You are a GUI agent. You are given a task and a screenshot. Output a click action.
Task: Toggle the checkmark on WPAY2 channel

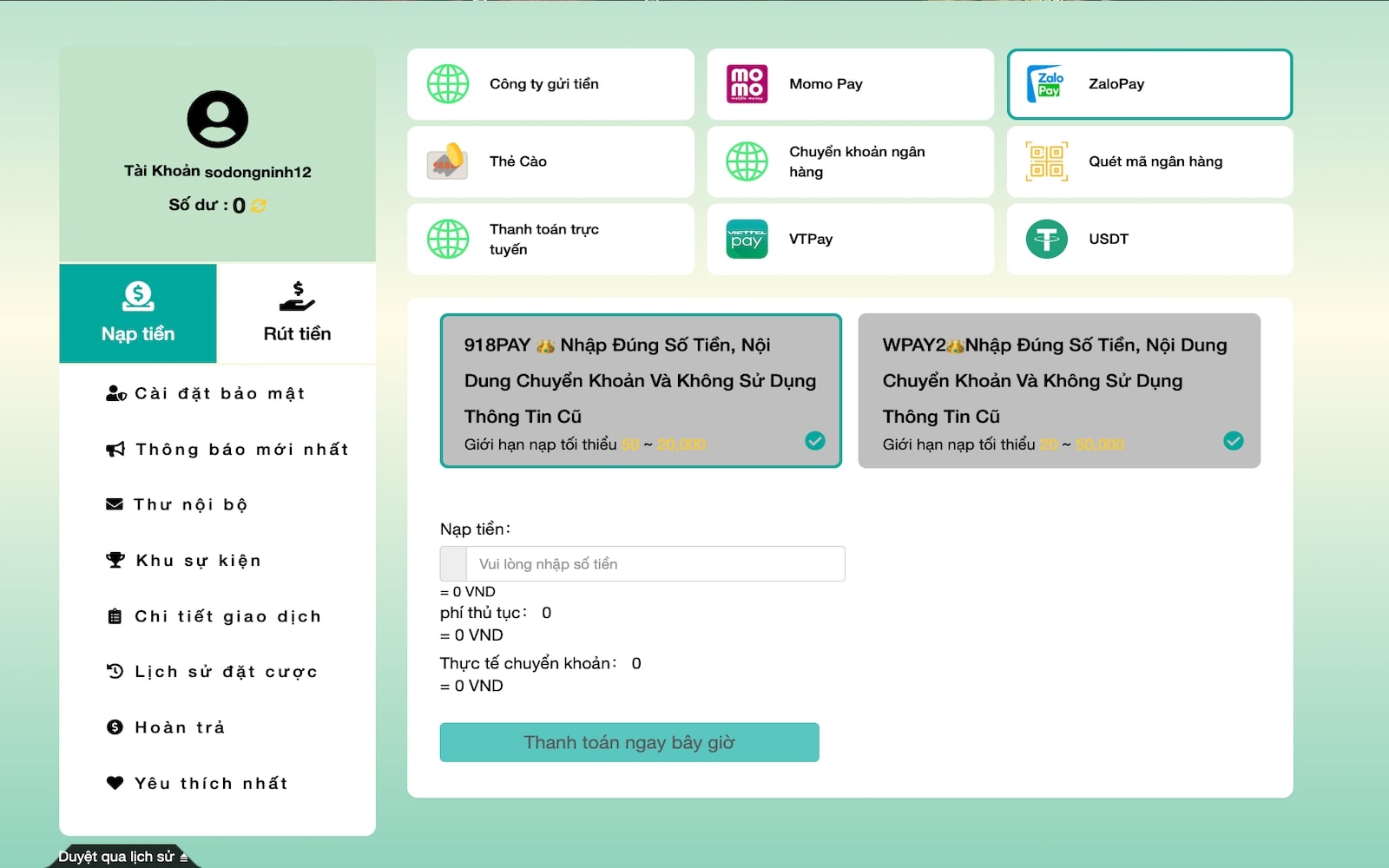pos(1234,441)
